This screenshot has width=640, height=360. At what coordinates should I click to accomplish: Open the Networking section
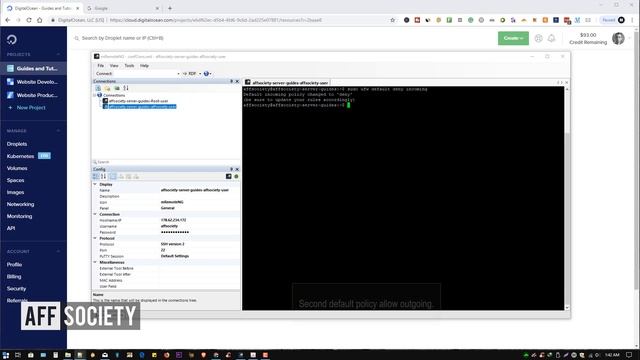coord(20,204)
